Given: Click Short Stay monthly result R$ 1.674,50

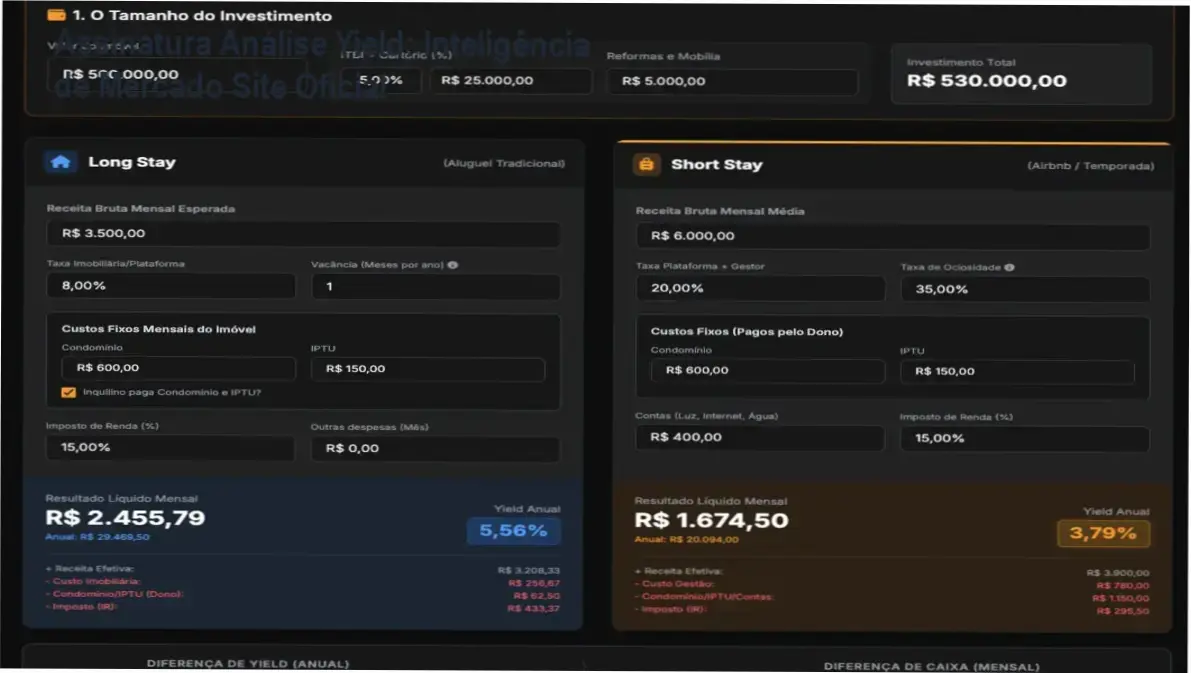Looking at the screenshot, I should [x=712, y=521].
